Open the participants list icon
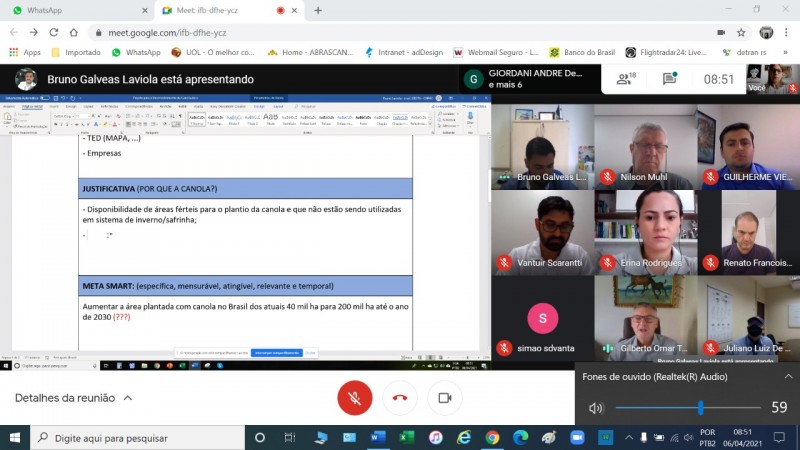Image resolution: width=800 pixels, height=450 pixels. pyautogui.click(x=627, y=79)
